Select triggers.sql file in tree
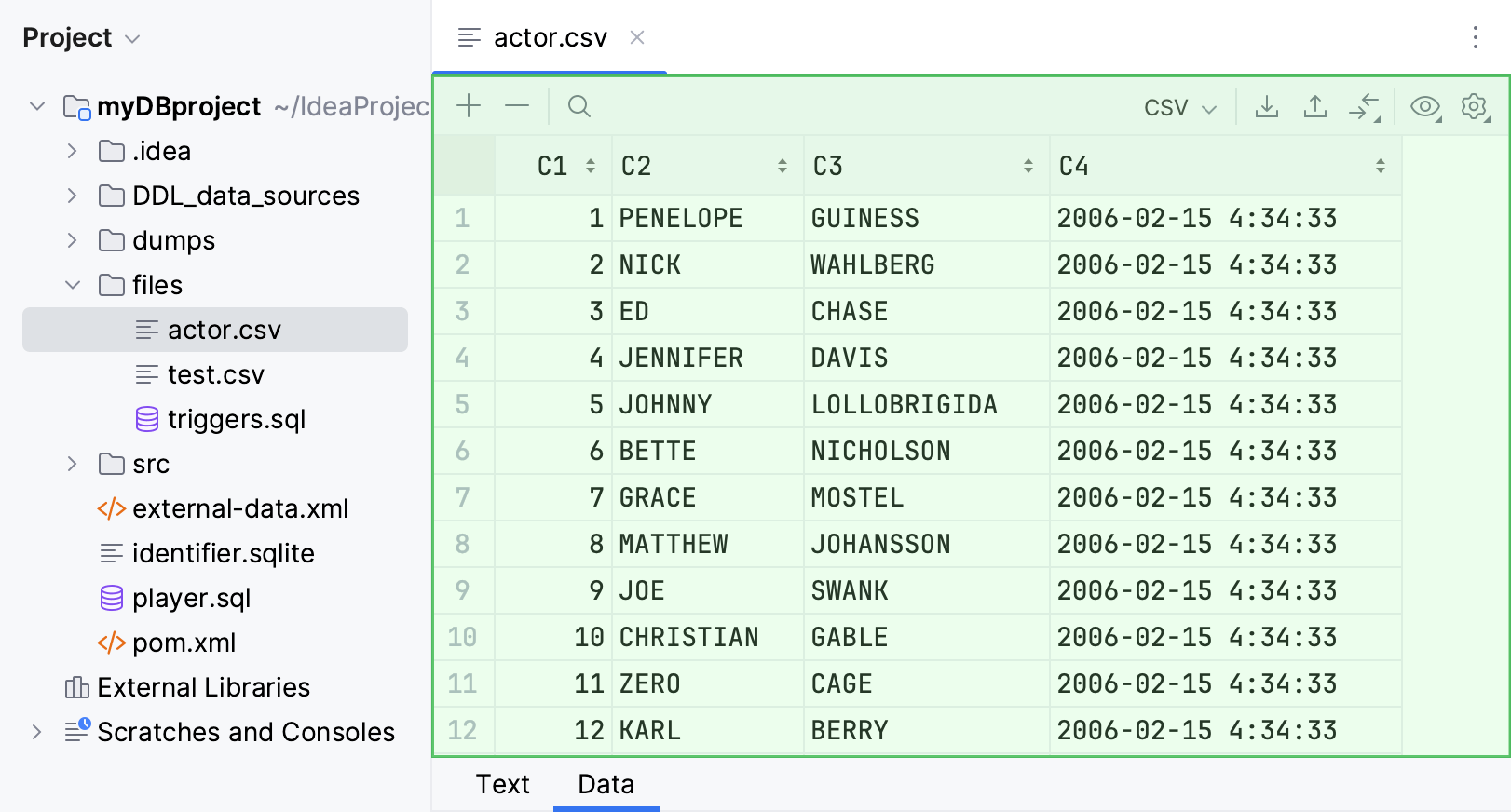Screen dimensions: 1511x812 pos(236,419)
